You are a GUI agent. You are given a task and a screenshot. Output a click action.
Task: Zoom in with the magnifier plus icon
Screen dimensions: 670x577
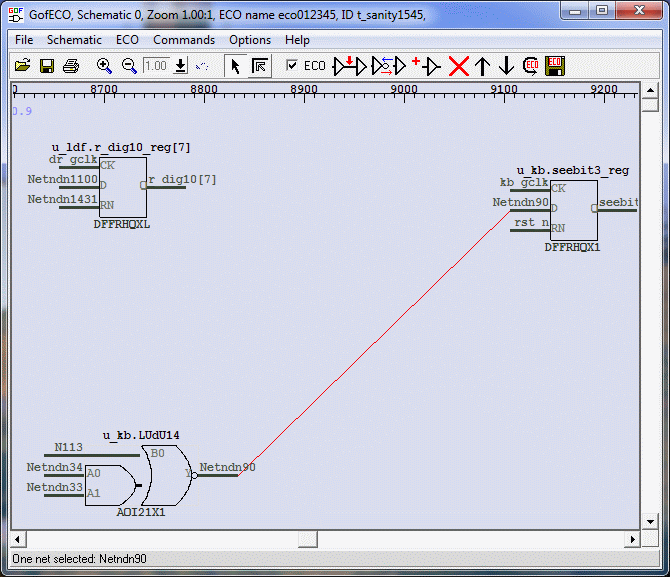pyautogui.click(x=104, y=66)
